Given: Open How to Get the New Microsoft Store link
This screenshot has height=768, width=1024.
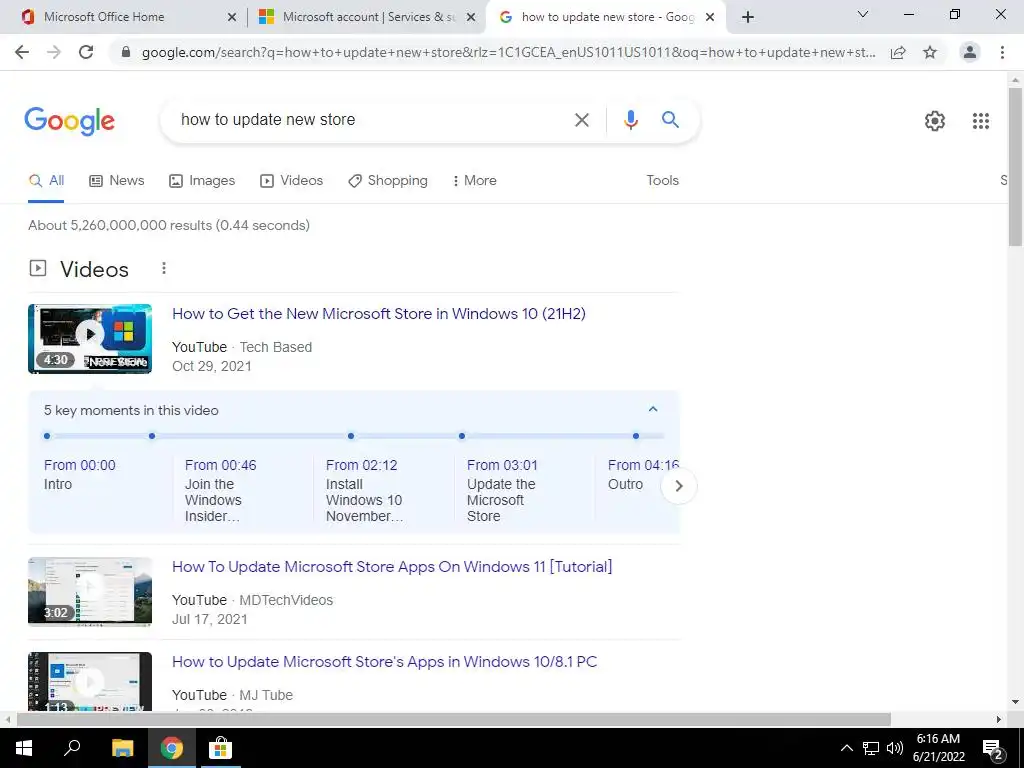Looking at the screenshot, I should [379, 314].
